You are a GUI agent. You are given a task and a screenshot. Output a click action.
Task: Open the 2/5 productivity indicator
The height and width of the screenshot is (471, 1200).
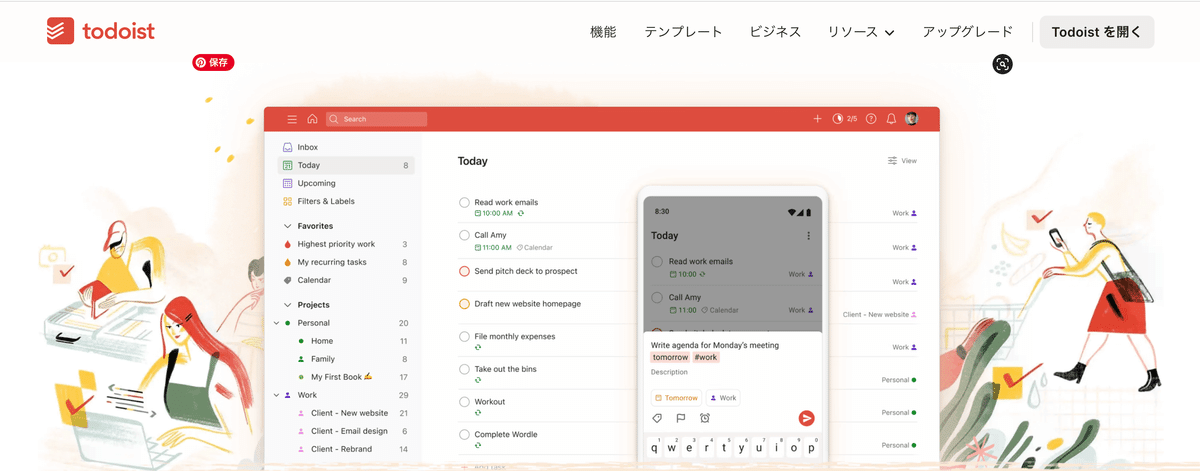point(845,119)
